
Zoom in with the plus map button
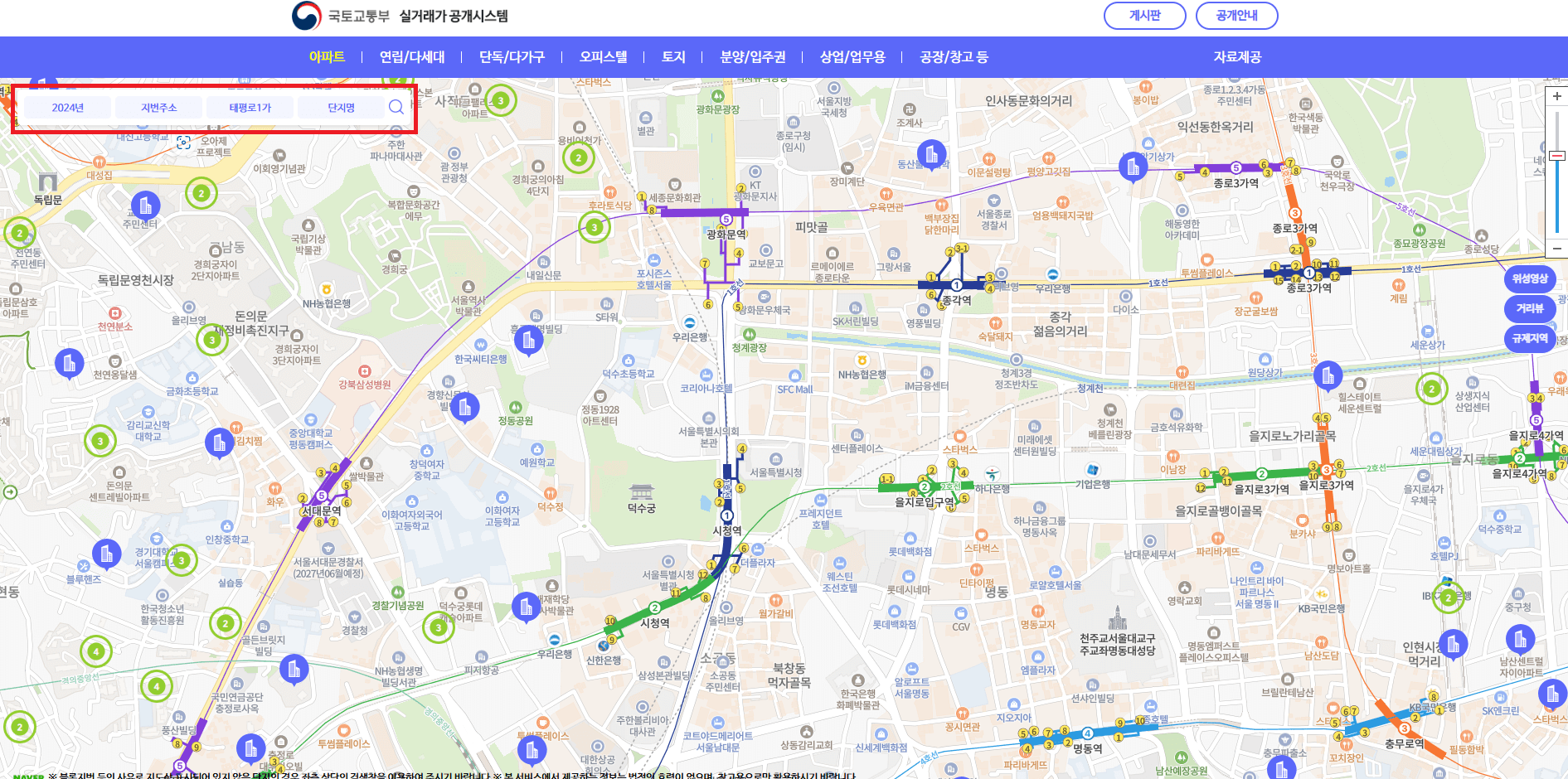tap(1556, 97)
